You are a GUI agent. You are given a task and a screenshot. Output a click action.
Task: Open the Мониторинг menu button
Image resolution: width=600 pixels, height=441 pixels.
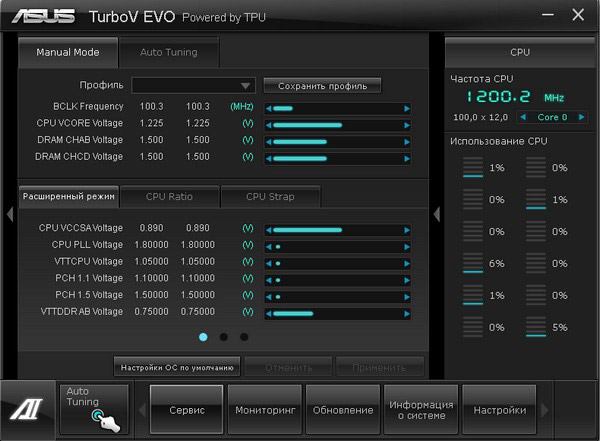(265, 410)
